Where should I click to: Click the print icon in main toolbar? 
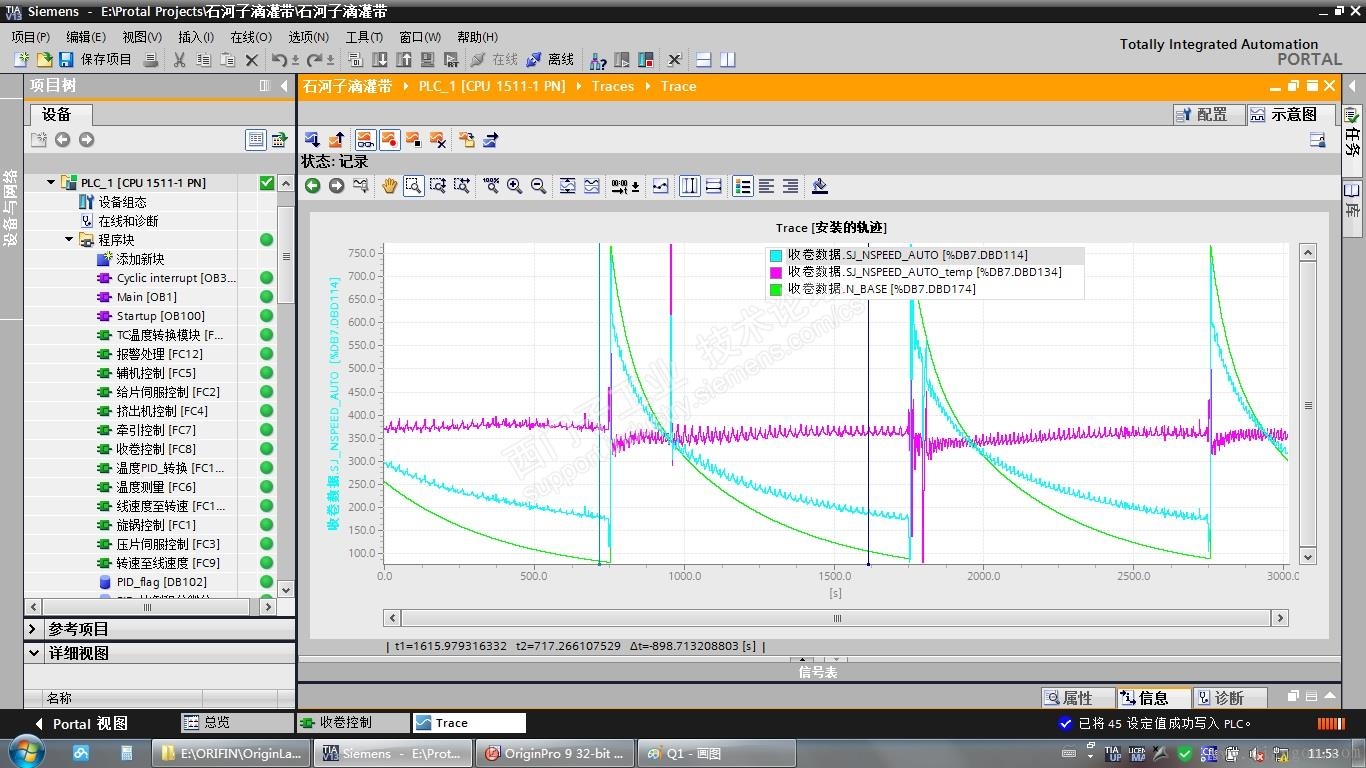pos(151,60)
